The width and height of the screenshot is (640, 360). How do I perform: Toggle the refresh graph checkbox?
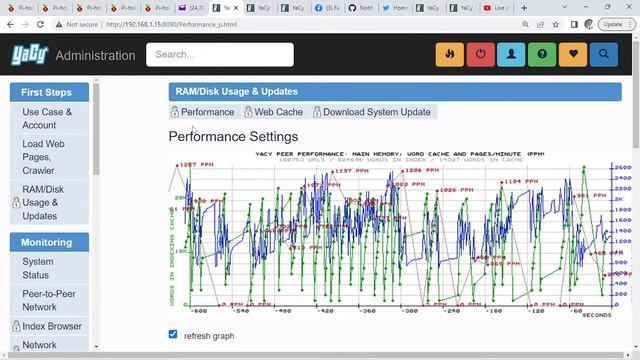pyautogui.click(x=173, y=334)
